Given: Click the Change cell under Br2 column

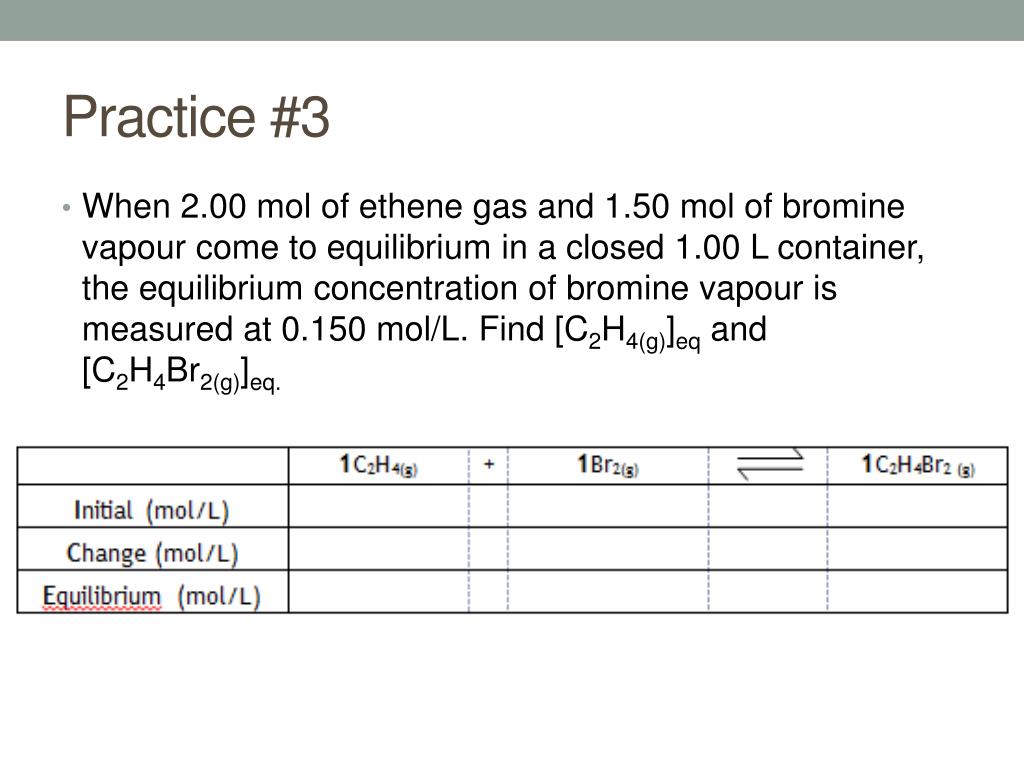Looking at the screenshot, I should click(x=608, y=549).
